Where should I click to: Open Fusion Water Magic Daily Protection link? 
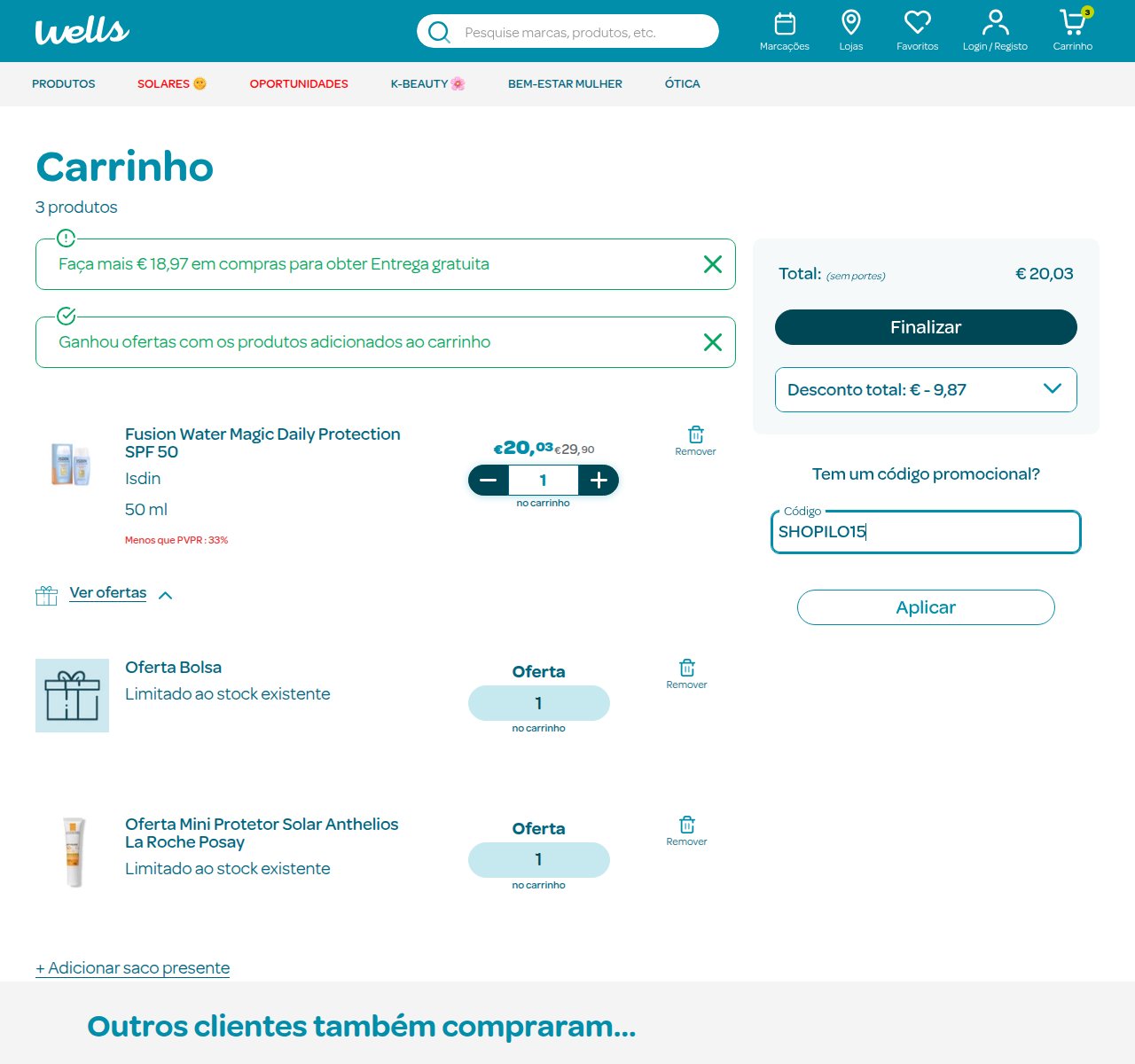point(262,443)
